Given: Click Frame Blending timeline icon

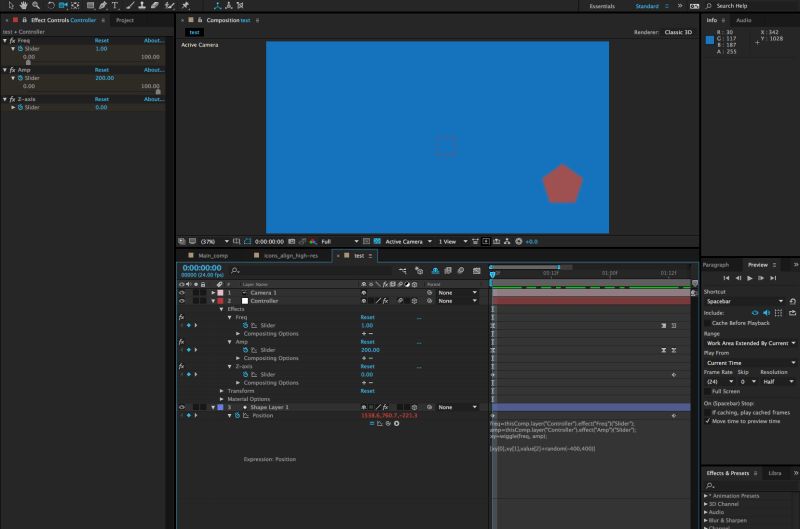Looking at the screenshot, I should (448, 270).
